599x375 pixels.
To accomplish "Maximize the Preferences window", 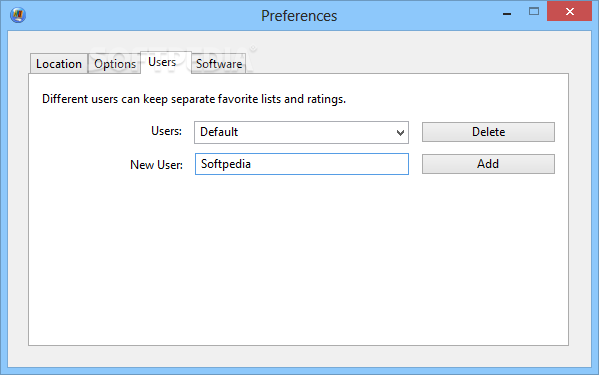I will coord(534,11).
